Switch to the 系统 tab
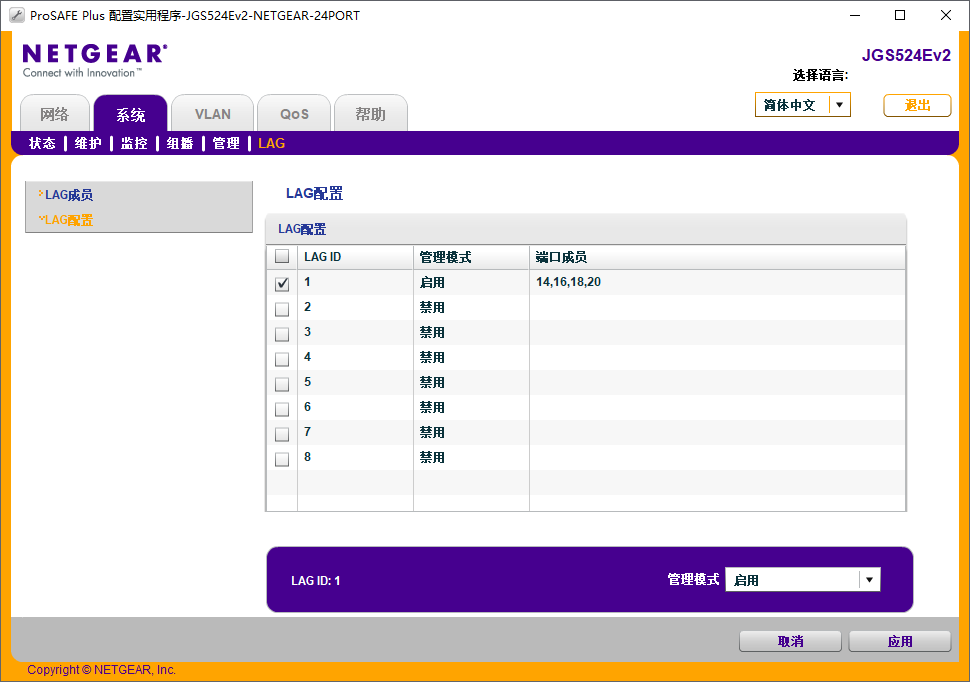This screenshot has height=682, width=970. [131, 114]
